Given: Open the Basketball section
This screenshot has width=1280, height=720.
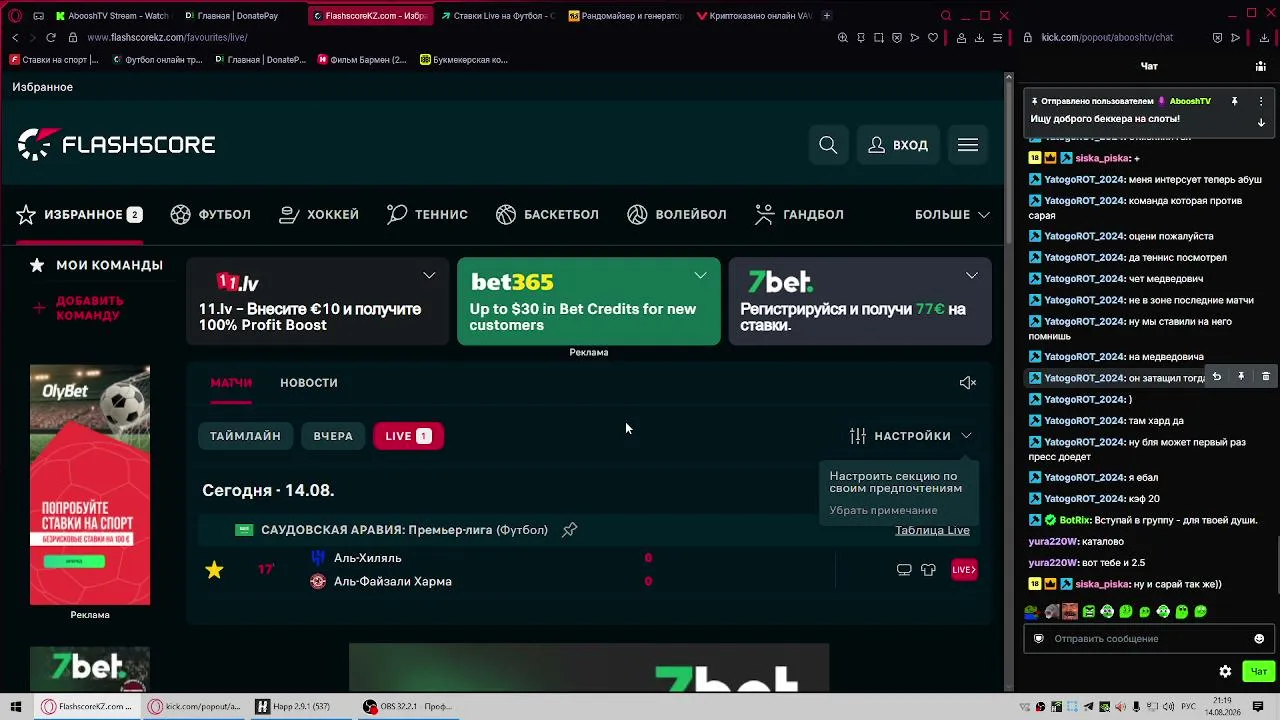Looking at the screenshot, I should 547,215.
